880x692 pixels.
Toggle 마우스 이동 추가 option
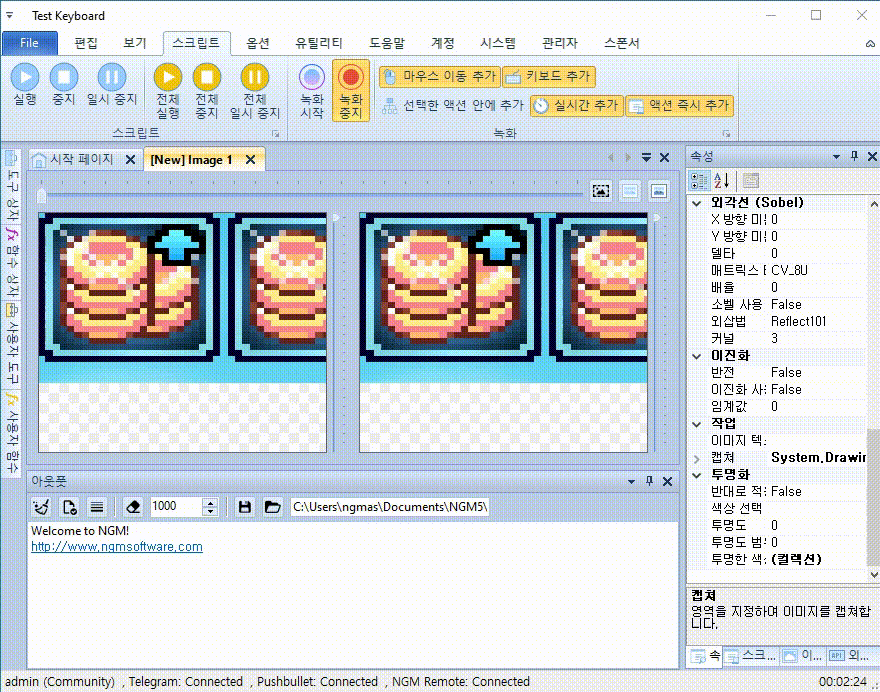439,76
